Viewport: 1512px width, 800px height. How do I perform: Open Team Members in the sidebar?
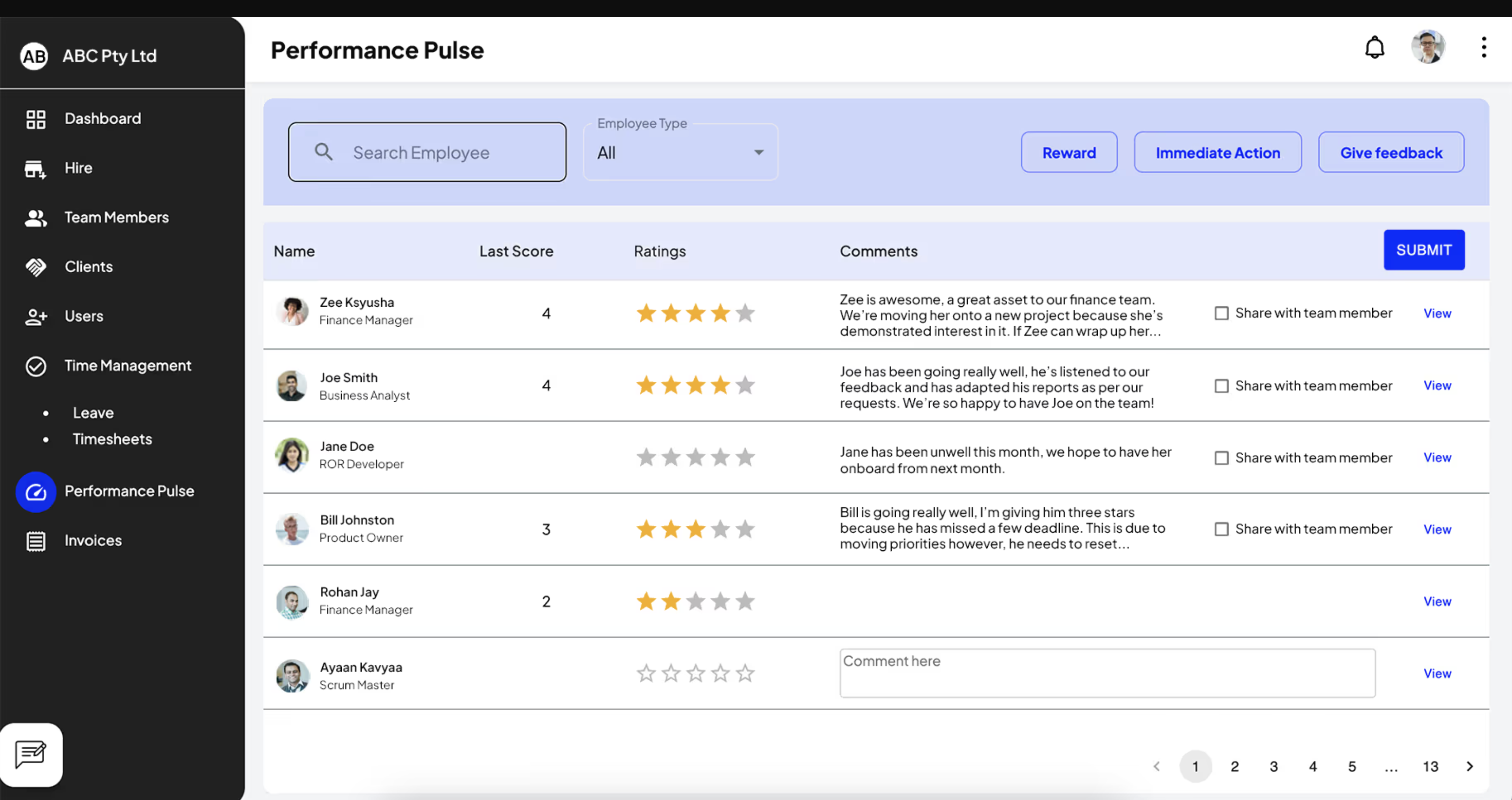click(x=116, y=218)
